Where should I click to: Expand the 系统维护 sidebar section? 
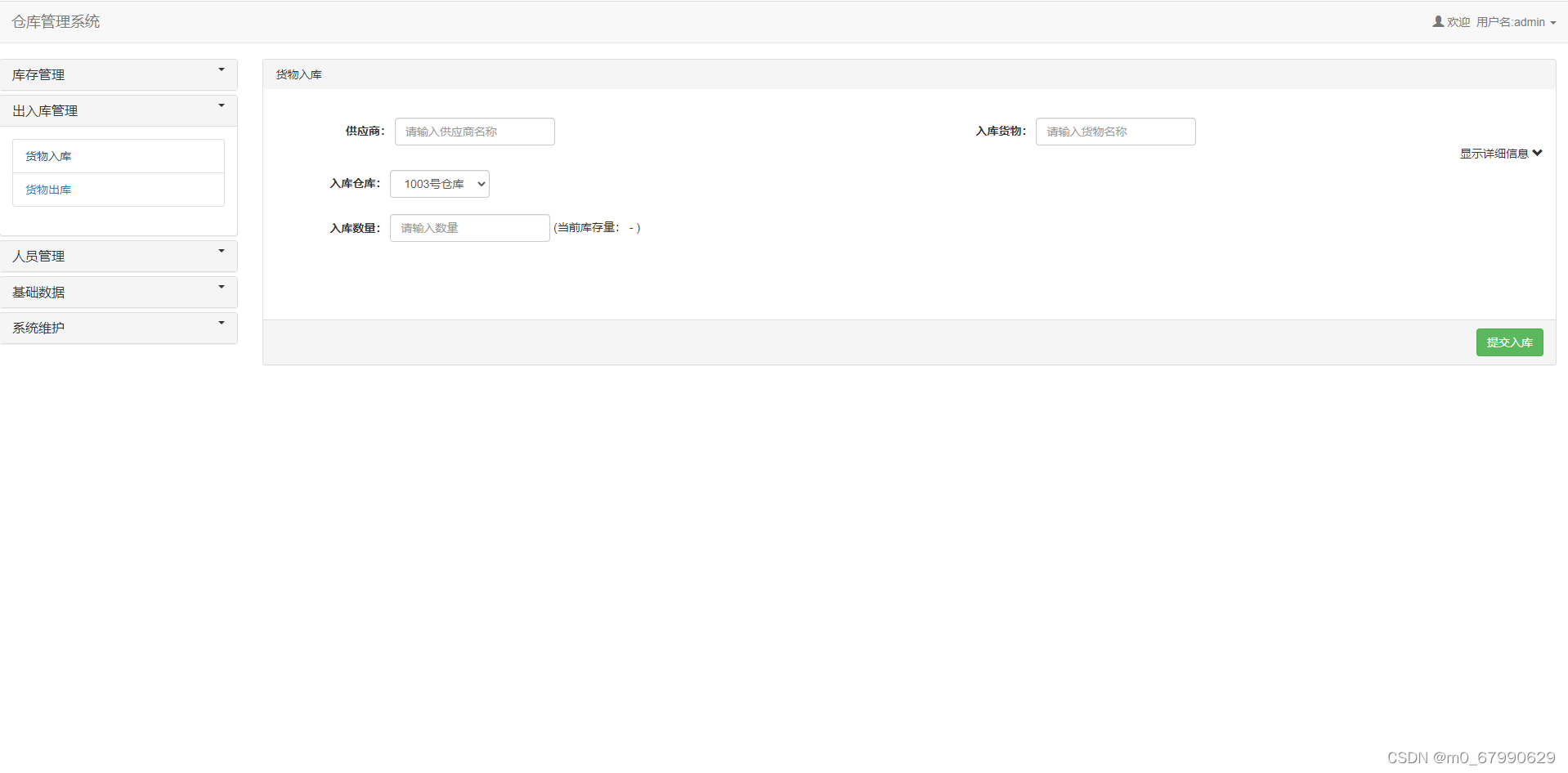click(119, 328)
